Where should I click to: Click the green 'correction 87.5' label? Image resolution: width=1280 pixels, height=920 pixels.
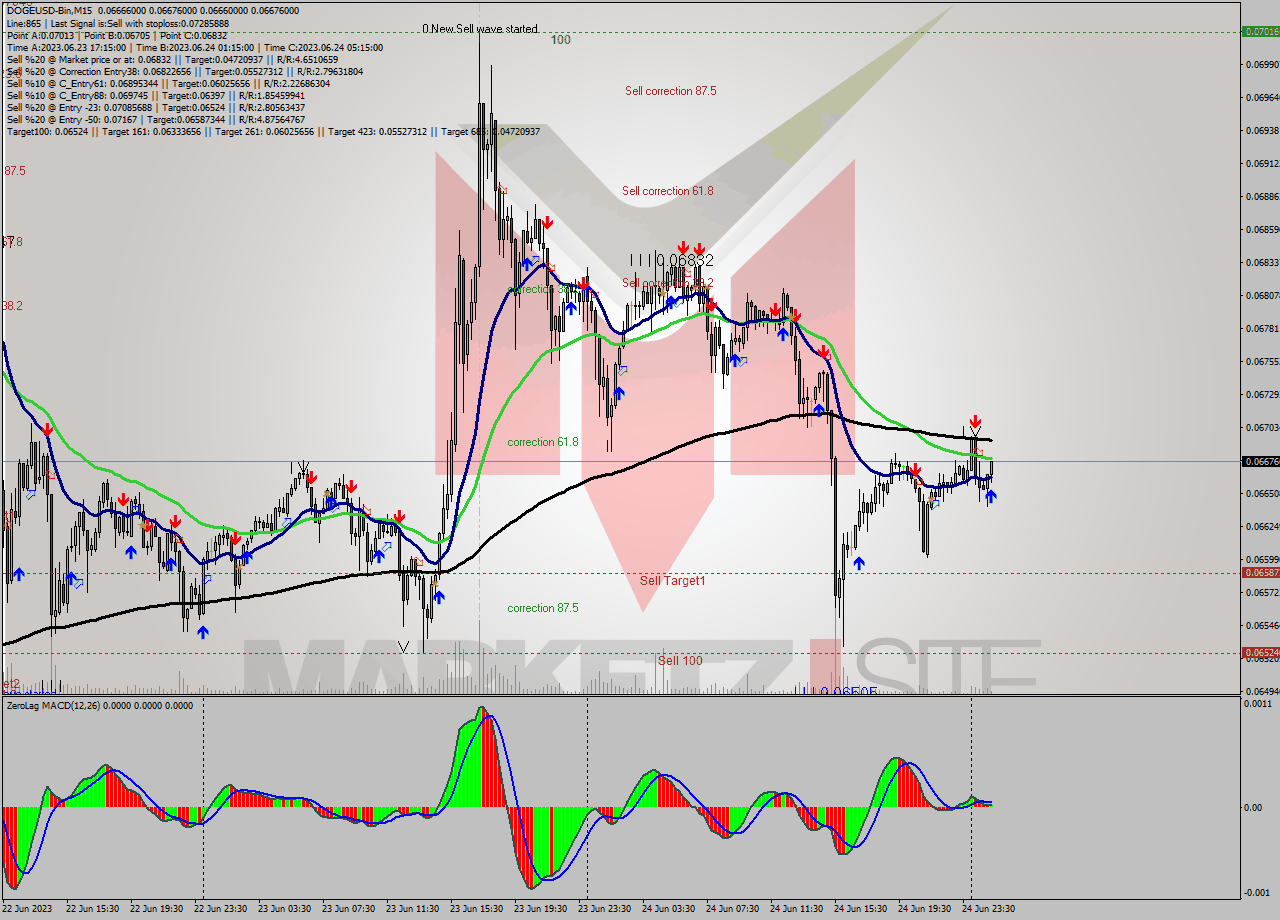[542, 608]
